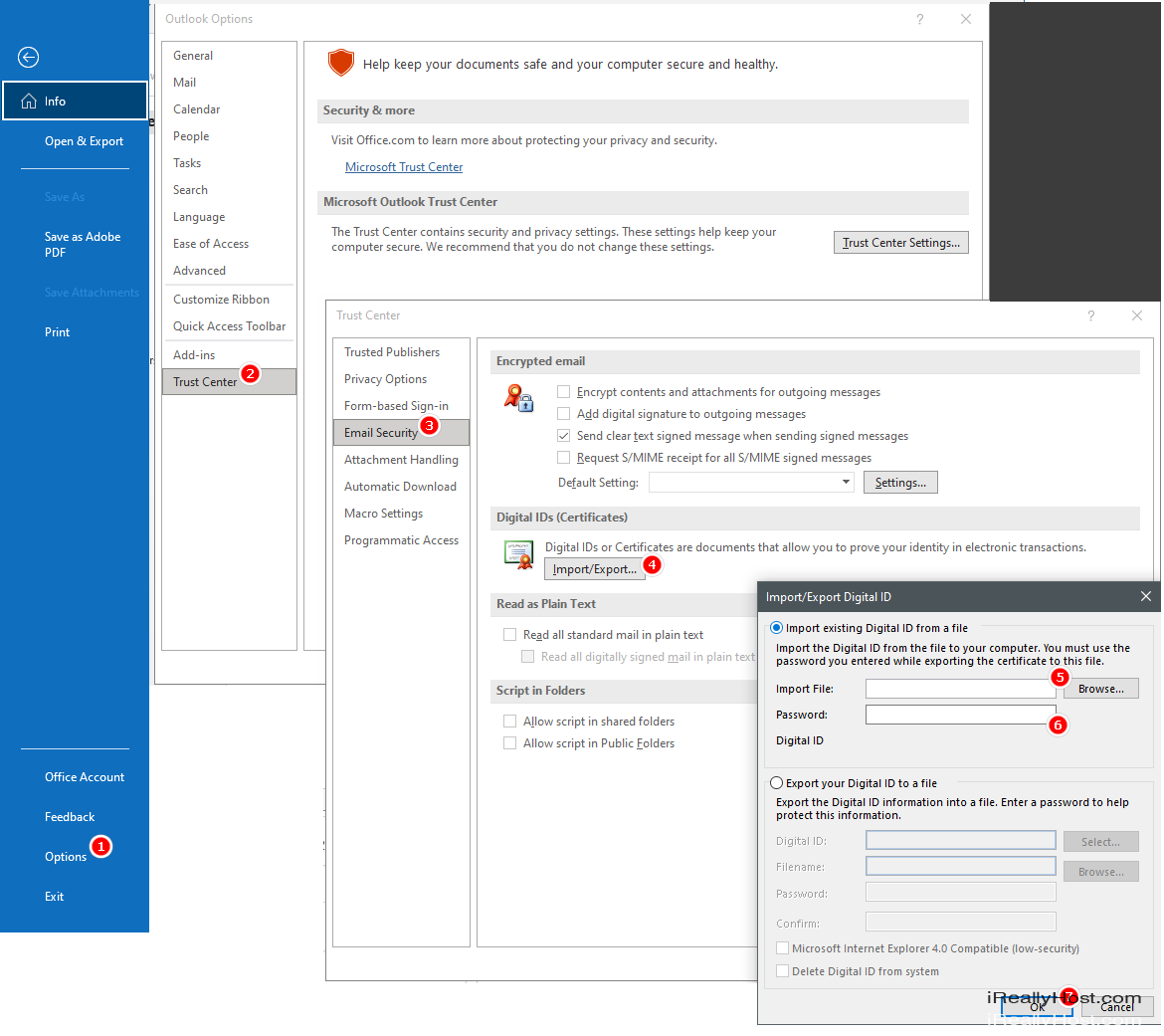
Task: Select Email Security in Trust Center
Action: [x=401, y=432]
